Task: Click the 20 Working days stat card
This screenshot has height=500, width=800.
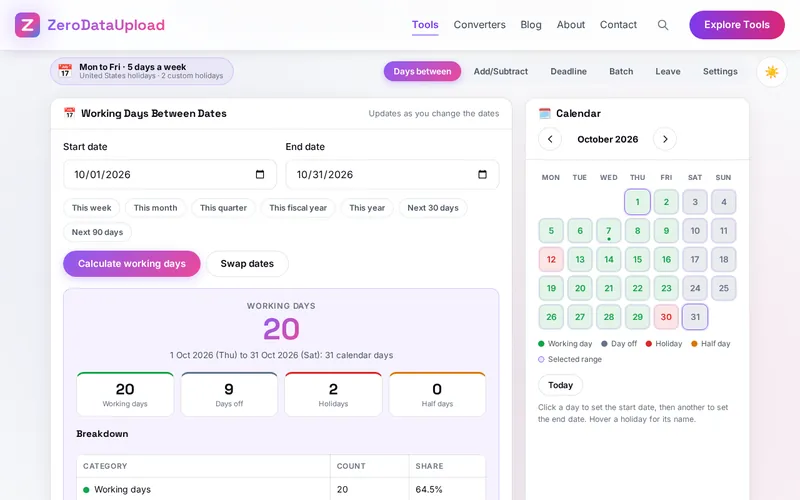Action: (x=125, y=394)
